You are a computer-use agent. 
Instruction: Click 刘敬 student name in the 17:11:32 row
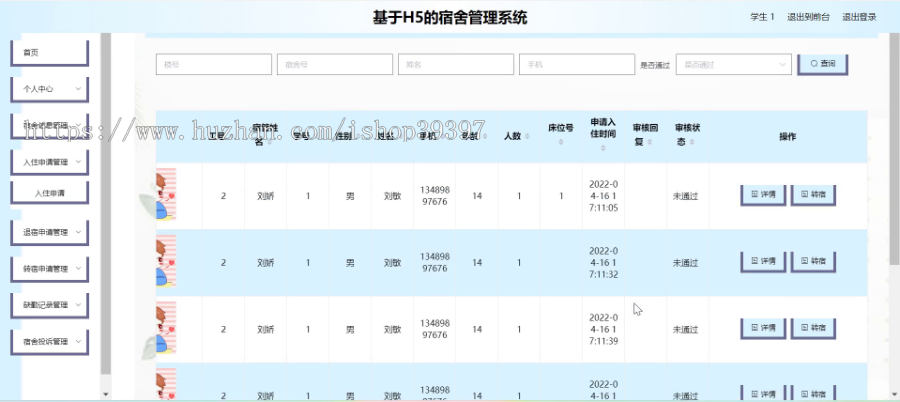393,262
